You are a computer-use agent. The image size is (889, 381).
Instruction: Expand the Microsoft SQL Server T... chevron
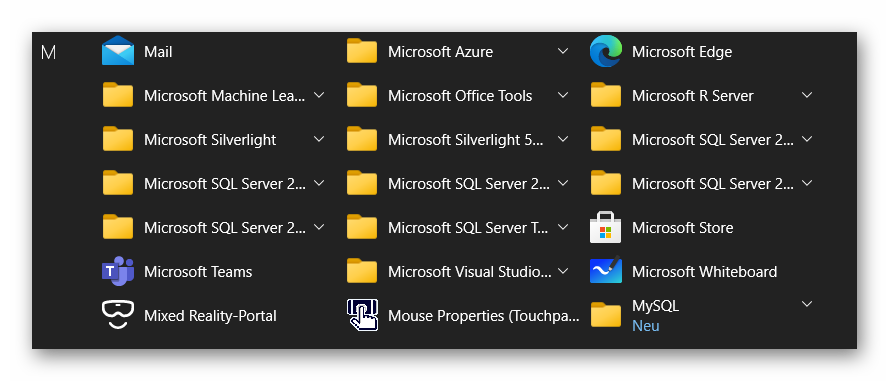[x=563, y=227]
